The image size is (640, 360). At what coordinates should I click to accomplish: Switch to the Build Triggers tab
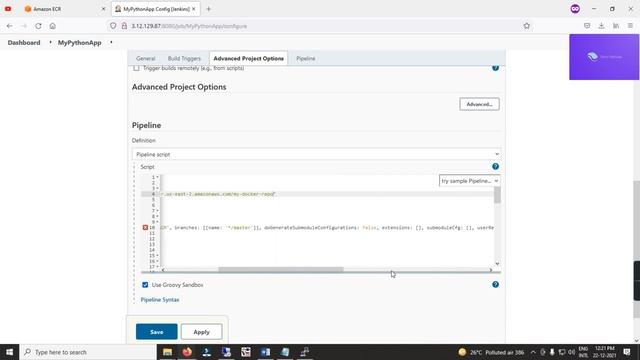pos(184,58)
